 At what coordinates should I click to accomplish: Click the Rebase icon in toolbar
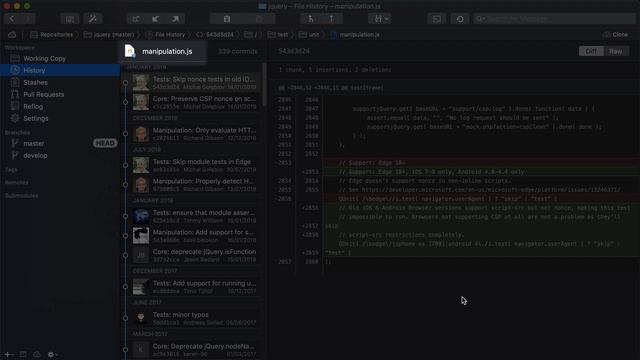[331, 19]
